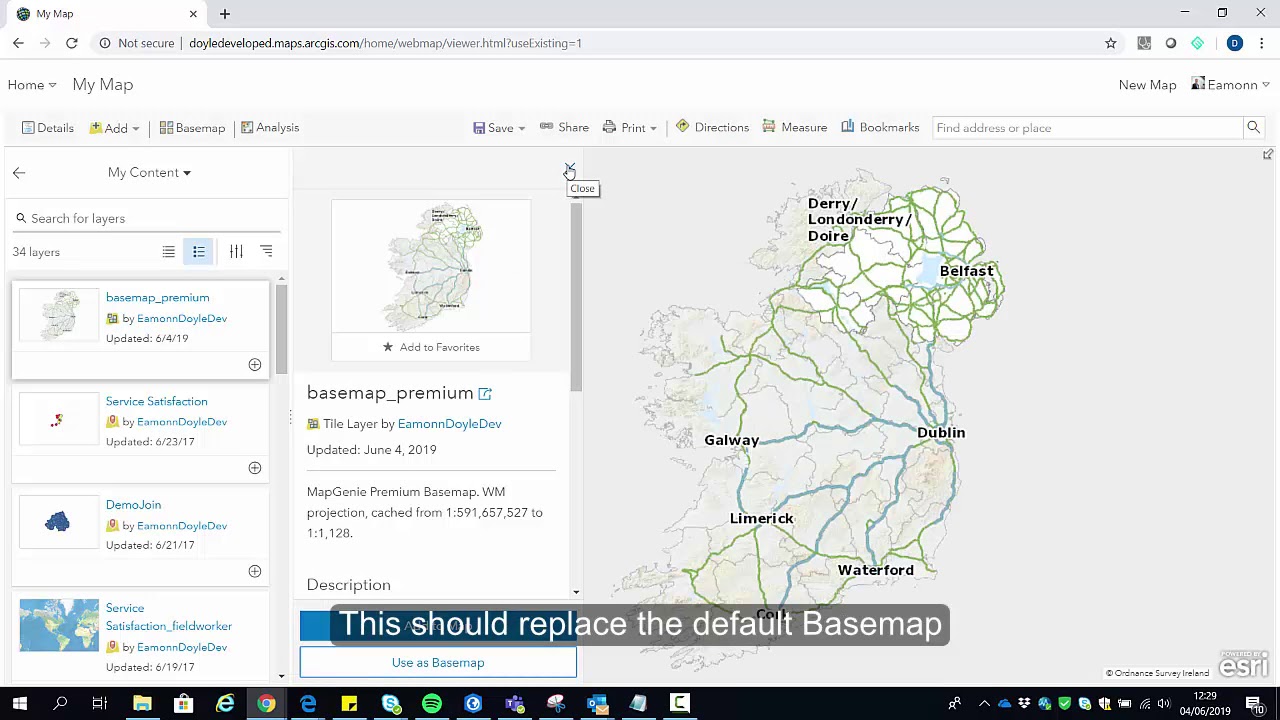Open DemoJoin layer title
This screenshot has width=1280, height=720.
pyautogui.click(x=133, y=505)
